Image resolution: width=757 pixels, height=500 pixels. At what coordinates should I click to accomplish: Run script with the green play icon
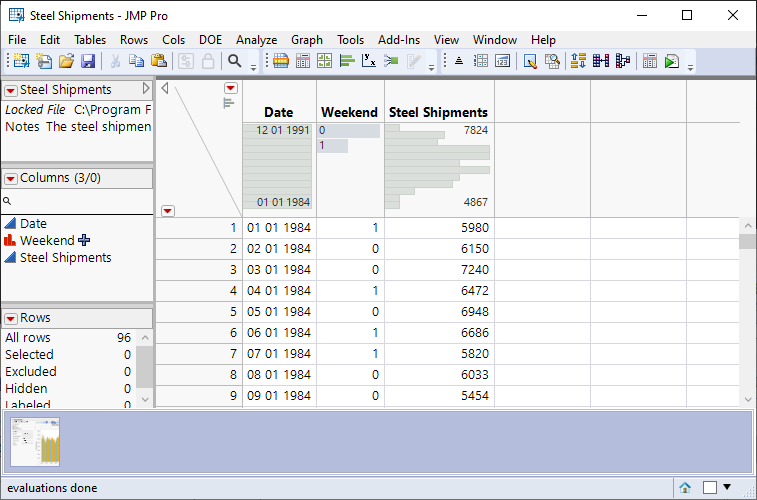pyautogui.click(x=672, y=61)
